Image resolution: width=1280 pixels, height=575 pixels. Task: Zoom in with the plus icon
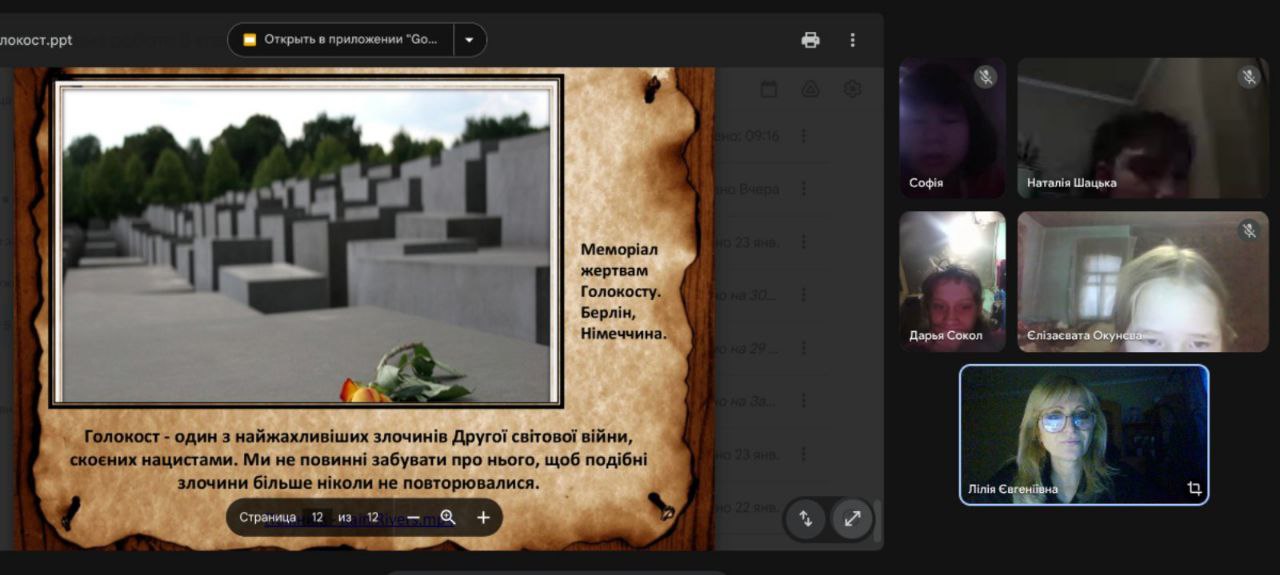[483, 517]
